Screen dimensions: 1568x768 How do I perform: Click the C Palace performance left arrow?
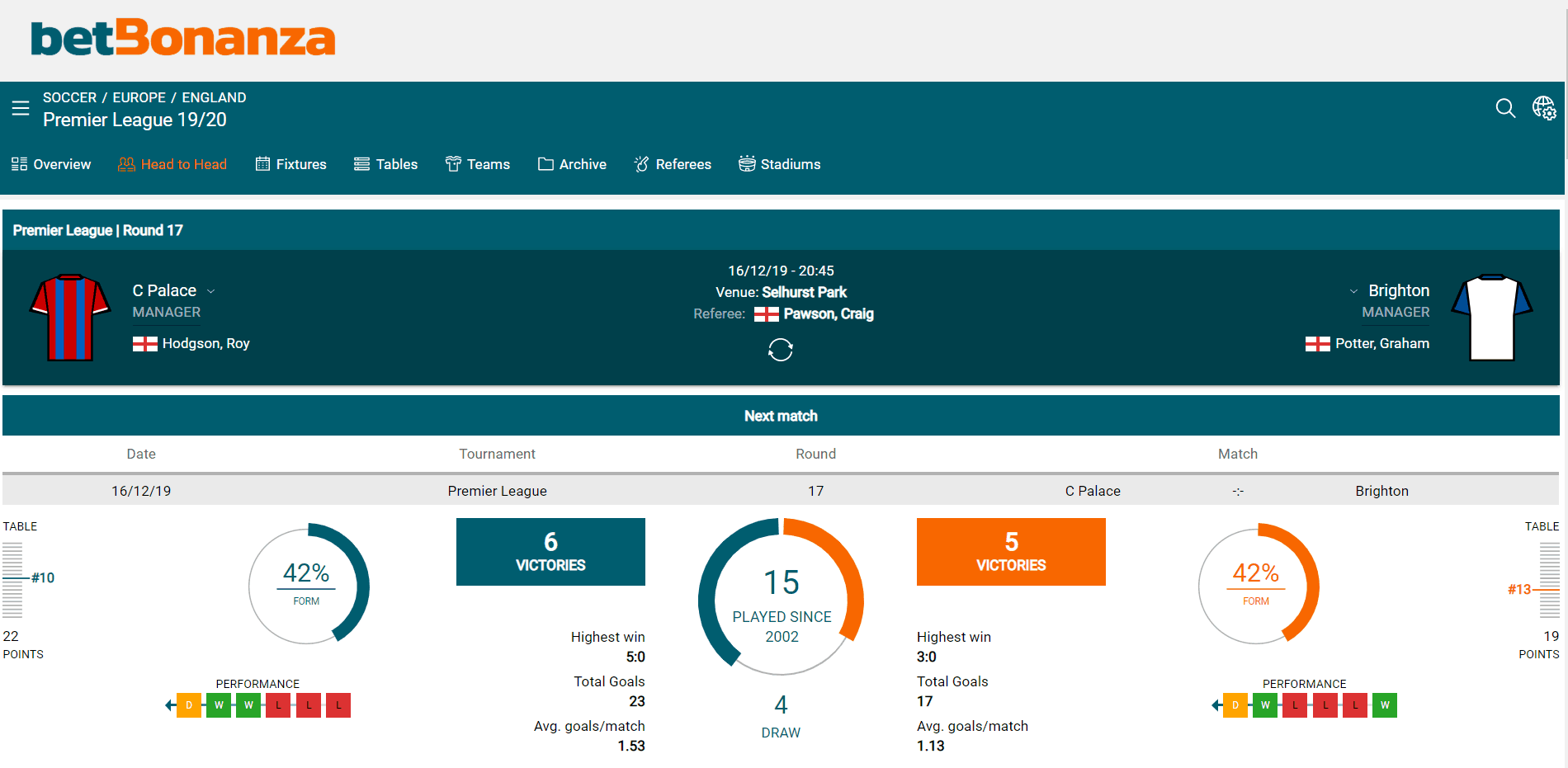pos(170,705)
